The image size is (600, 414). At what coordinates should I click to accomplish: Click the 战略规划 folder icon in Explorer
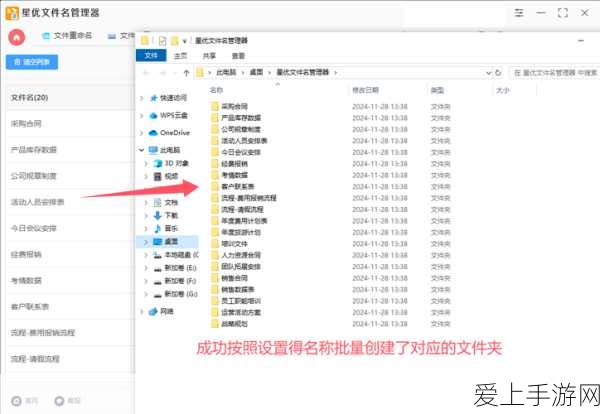(x=215, y=324)
